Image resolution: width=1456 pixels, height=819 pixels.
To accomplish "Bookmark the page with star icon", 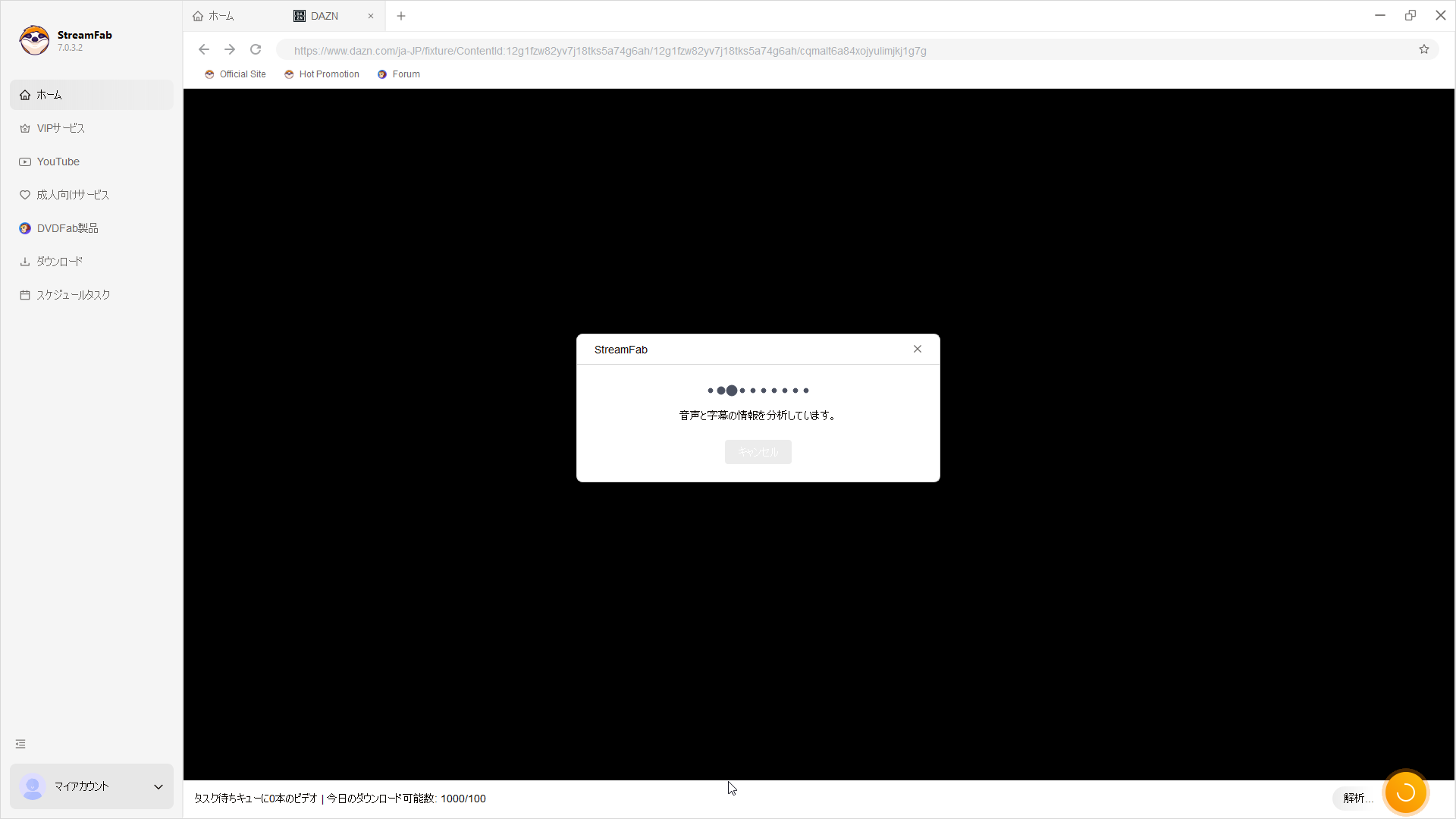I will point(1424,49).
